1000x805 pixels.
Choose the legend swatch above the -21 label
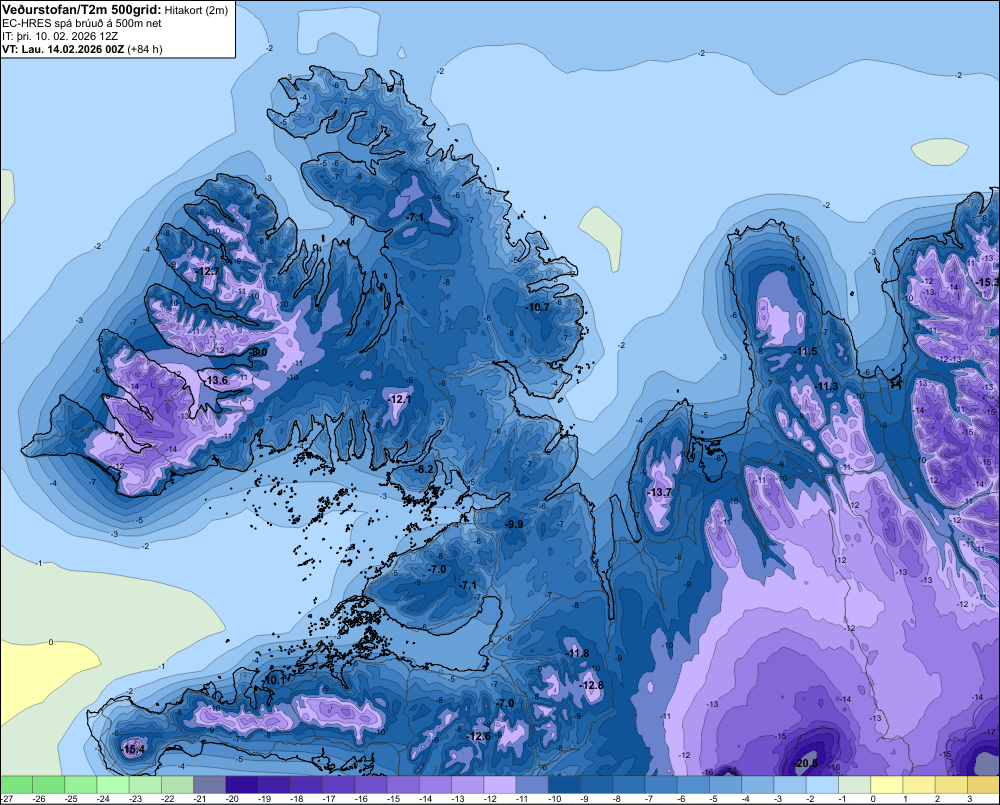[x=209, y=784]
